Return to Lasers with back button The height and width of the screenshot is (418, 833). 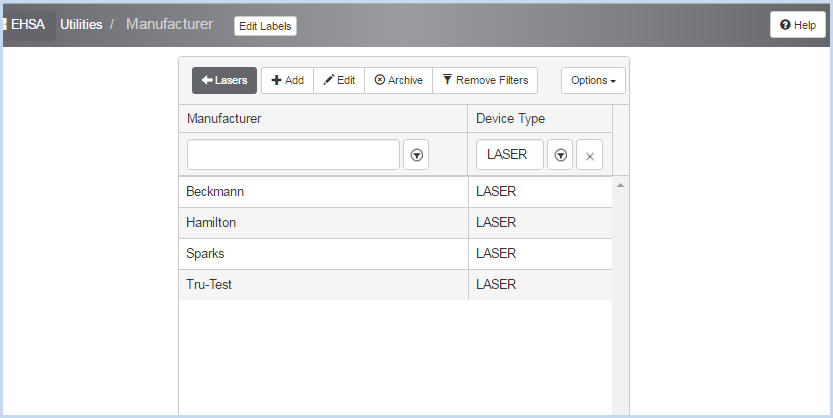pyautogui.click(x=224, y=80)
